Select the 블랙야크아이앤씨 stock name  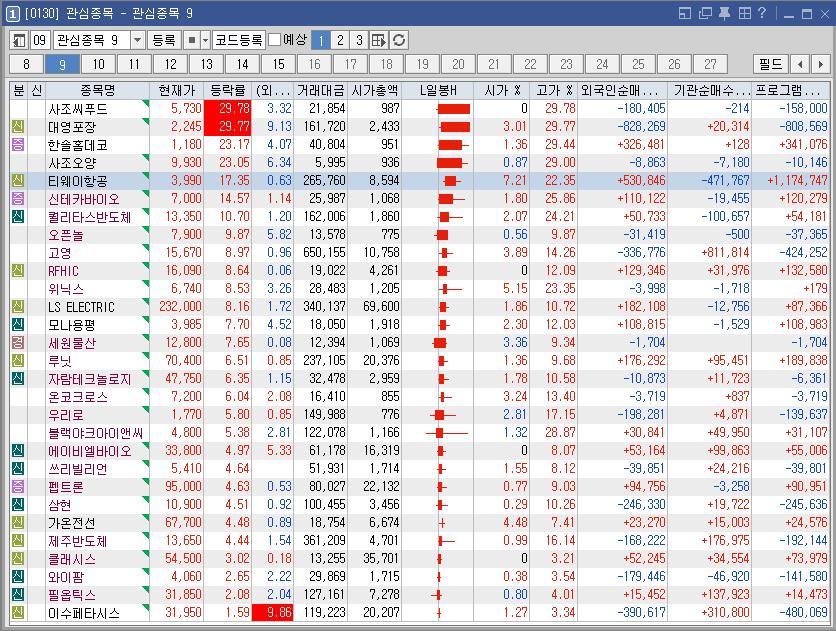click(95, 433)
